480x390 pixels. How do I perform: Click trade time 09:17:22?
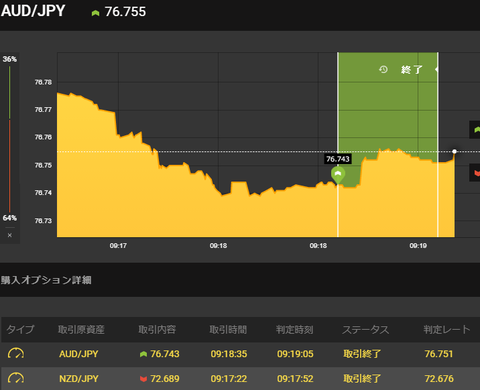[229, 379]
